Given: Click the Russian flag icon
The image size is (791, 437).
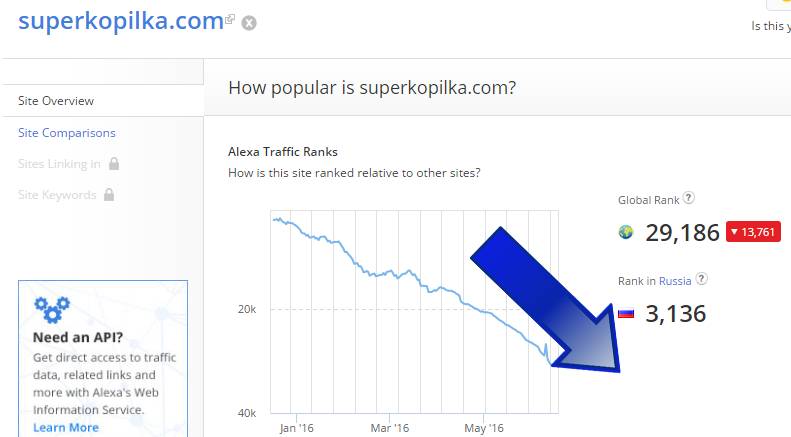Looking at the screenshot, I should coord(626,314).
